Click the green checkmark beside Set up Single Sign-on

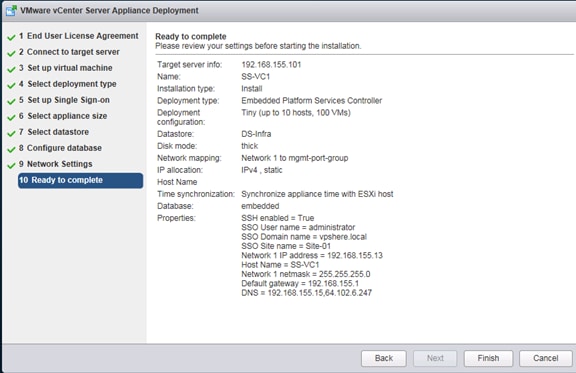(x=11, y=101)
